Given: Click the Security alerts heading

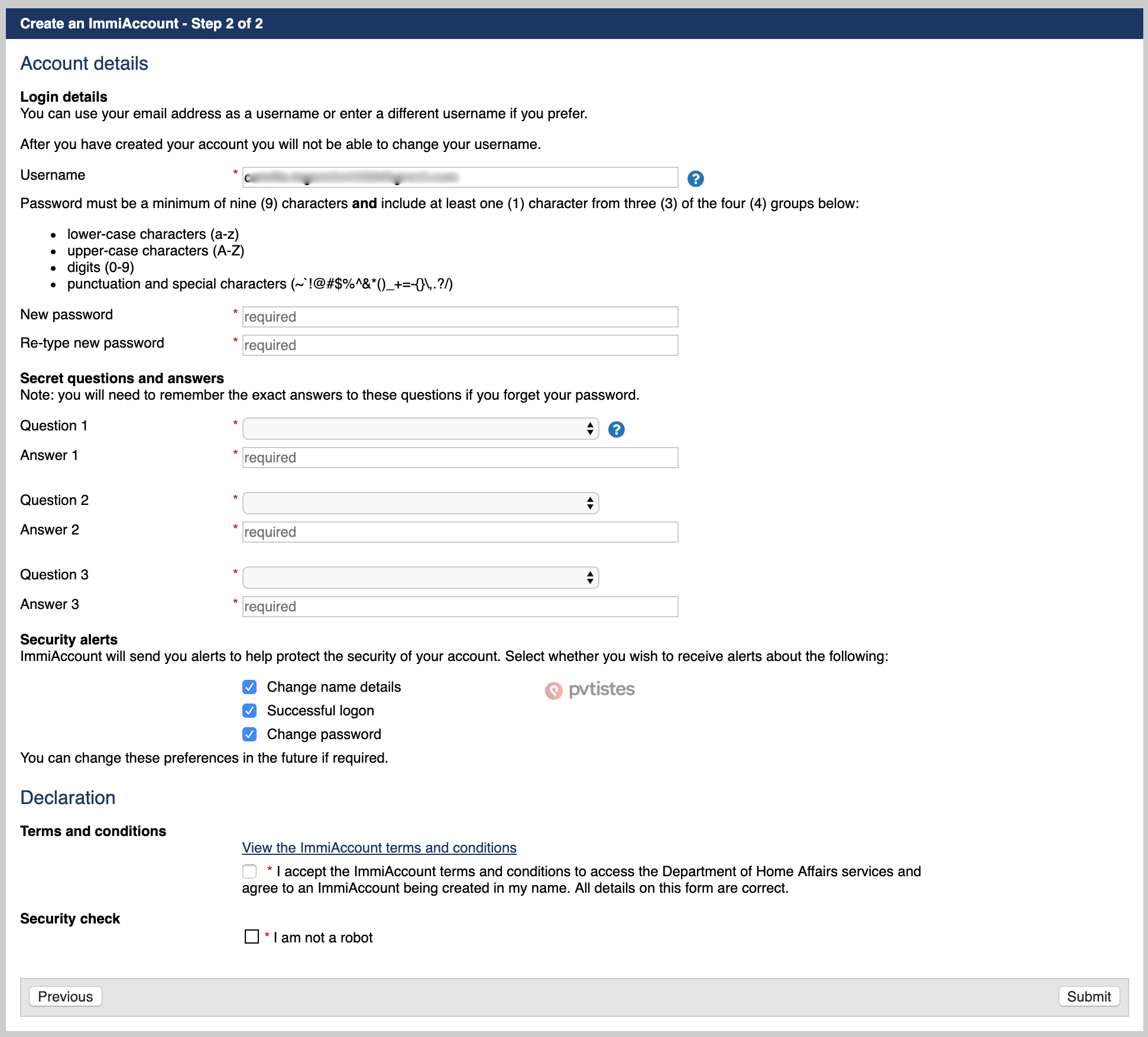Looking at the screenshot, I should (x=69, y=640).
